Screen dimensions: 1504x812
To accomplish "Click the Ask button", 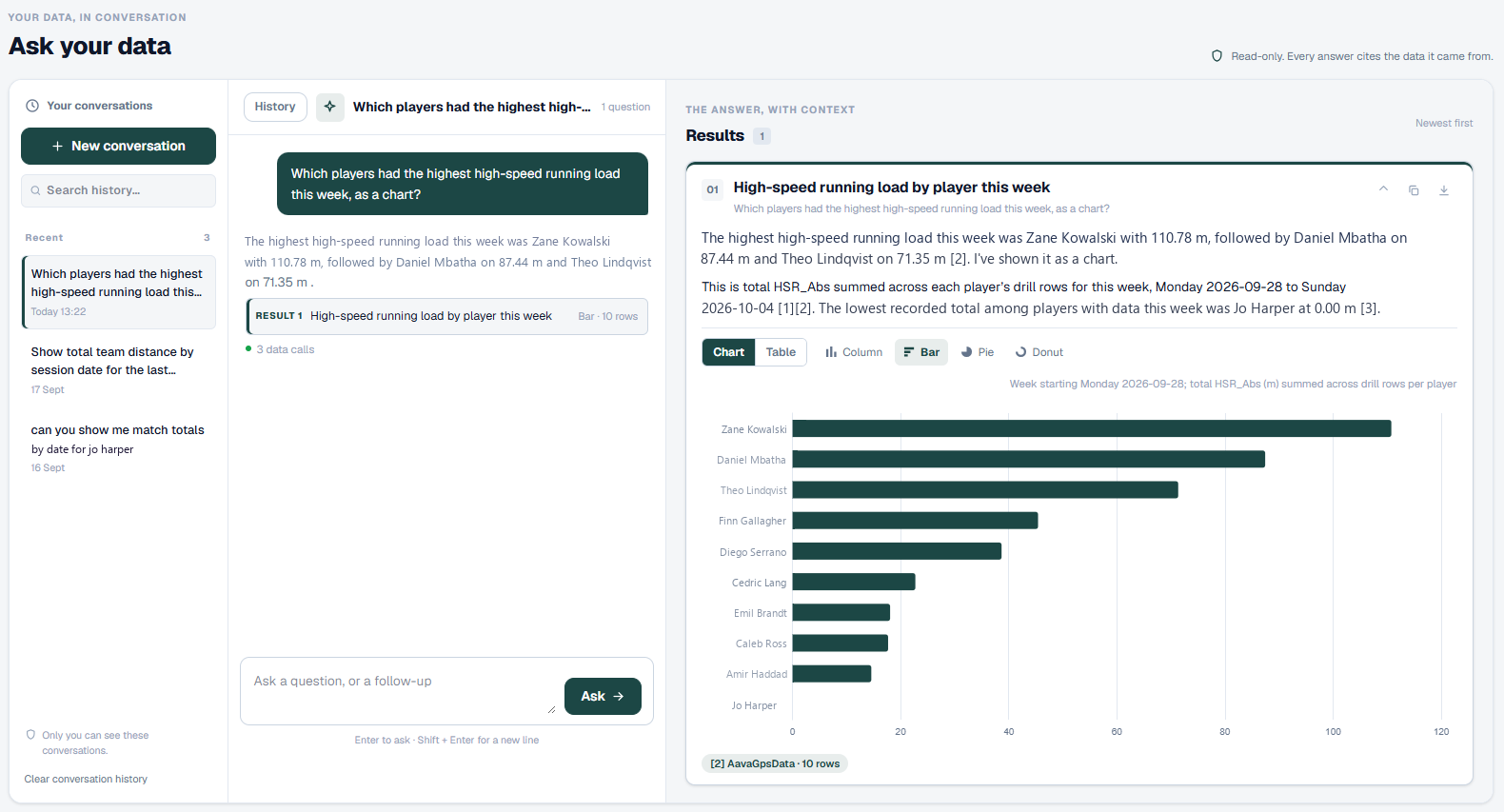I will click(x=603, y=696).
